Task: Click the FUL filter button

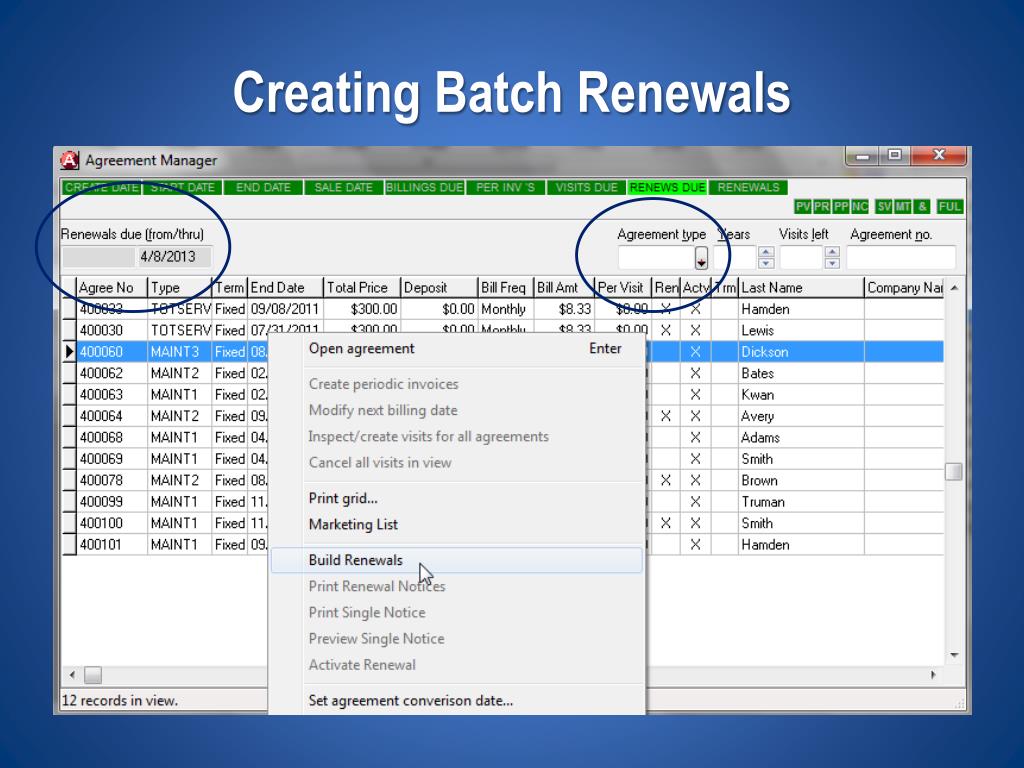Action: pyautogui.click(x=950, y=207)
